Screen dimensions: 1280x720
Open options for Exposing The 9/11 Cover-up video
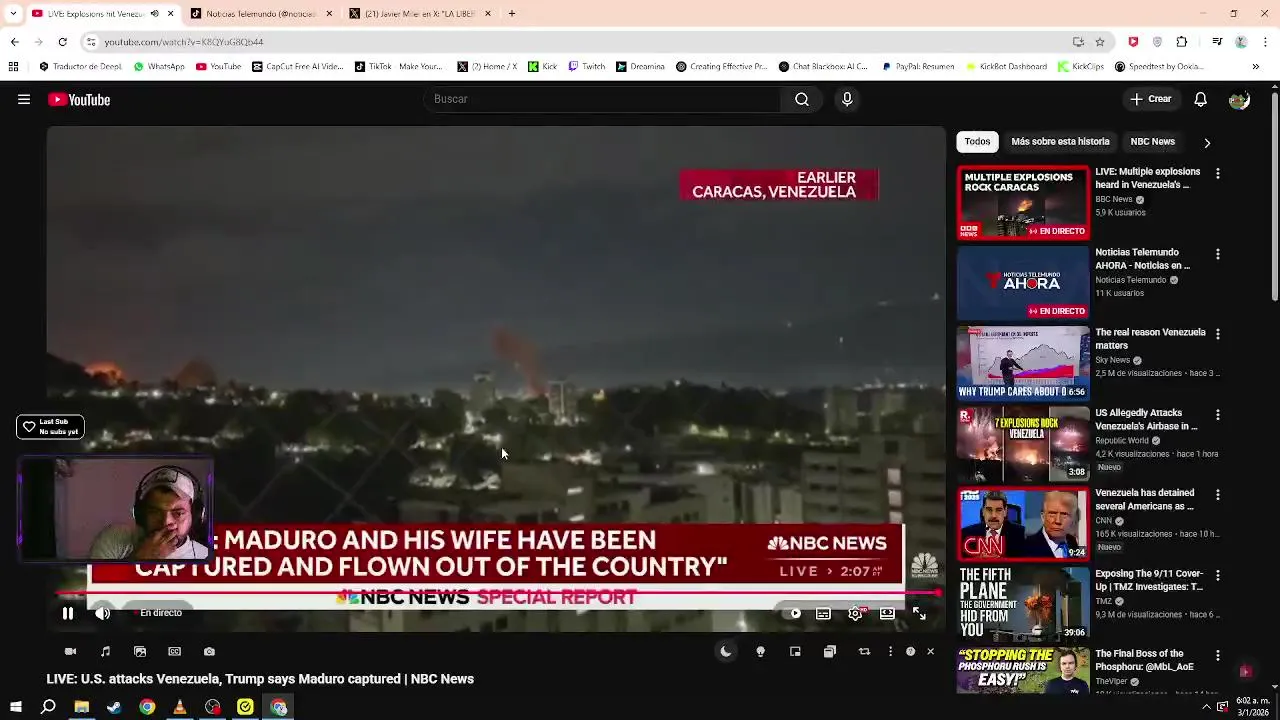pyautogui.click(x=1217, y=575)
